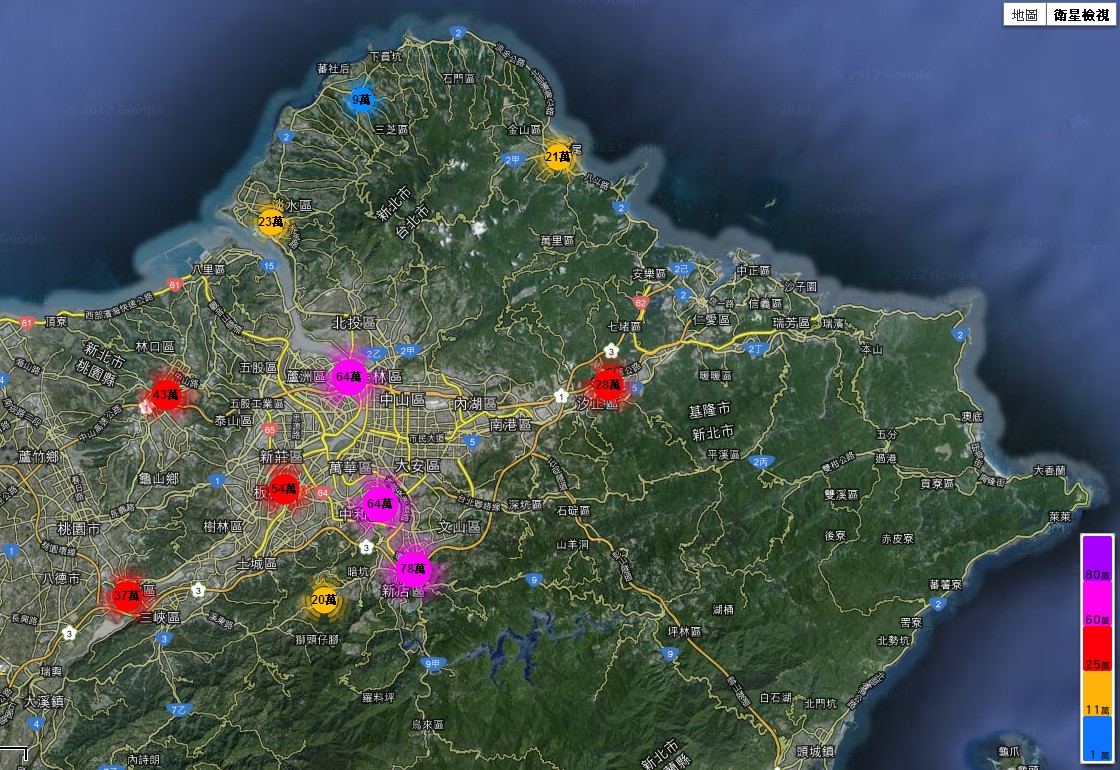
Task: Click the red 28萬 marker near 汐止區
Action: [x=608, y=384]
